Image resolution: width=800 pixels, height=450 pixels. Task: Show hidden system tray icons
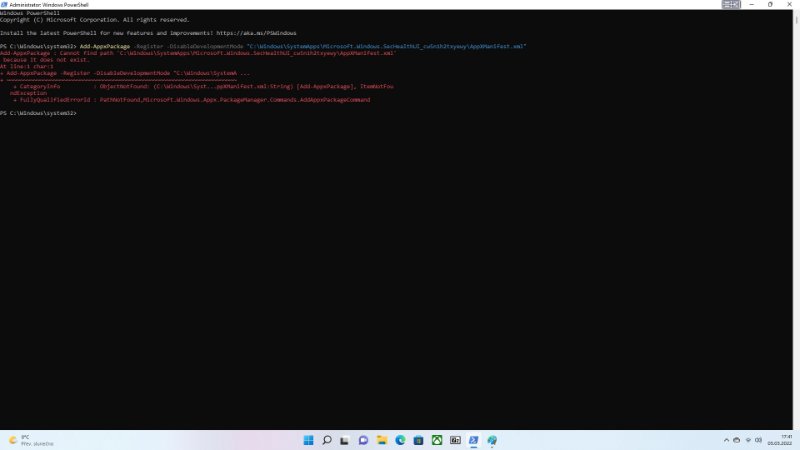[726, 440]
